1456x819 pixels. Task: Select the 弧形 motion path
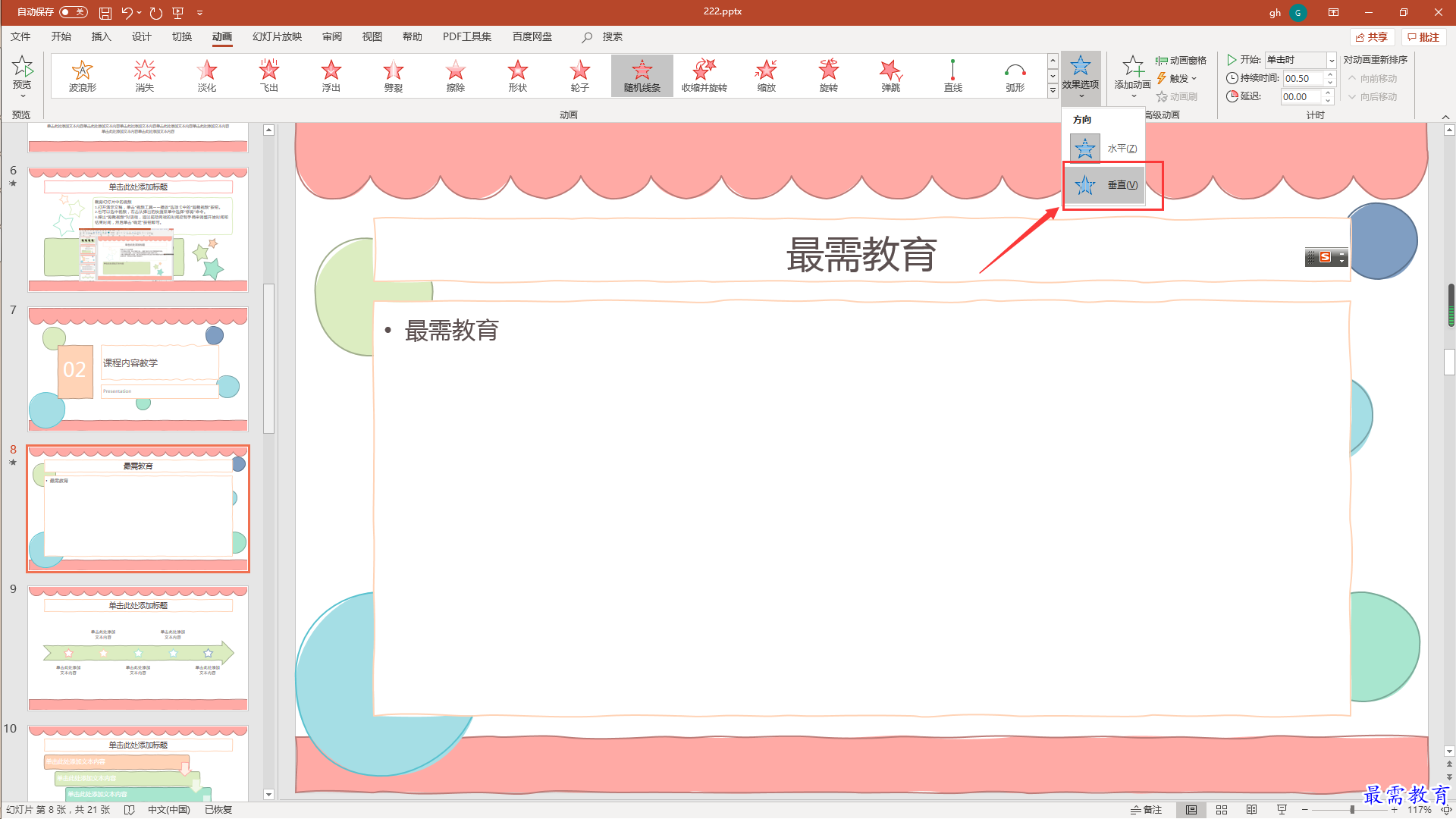pos(1015,76)
